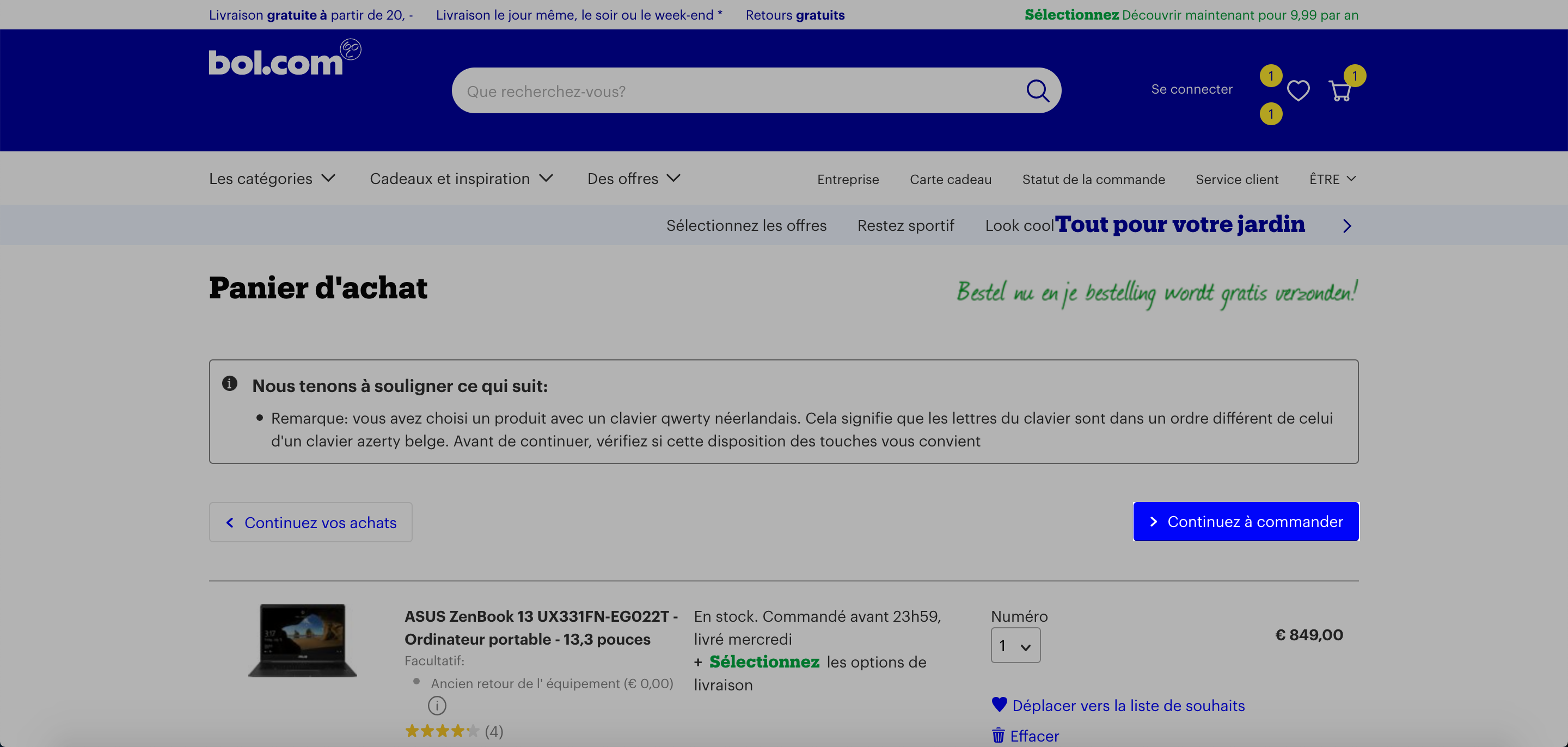Open the ASUS ZenBook 13 product title
1568x747 pixels.
(541, 628)
